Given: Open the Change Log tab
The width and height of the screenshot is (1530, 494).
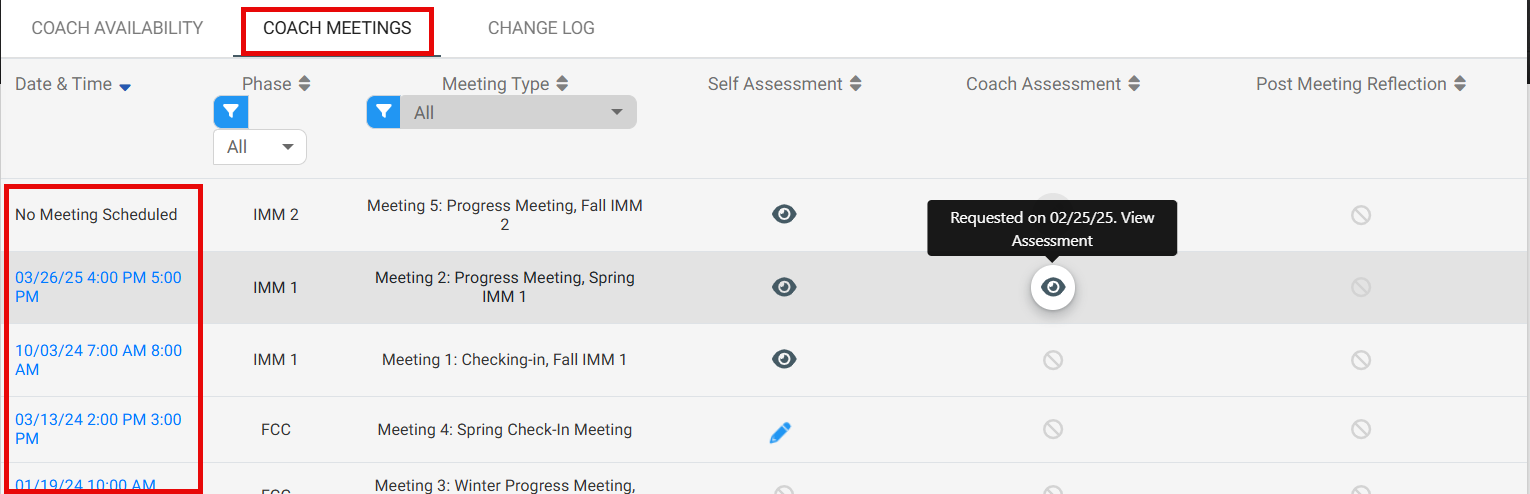Looking at the screenshot, I should (541, 28).
